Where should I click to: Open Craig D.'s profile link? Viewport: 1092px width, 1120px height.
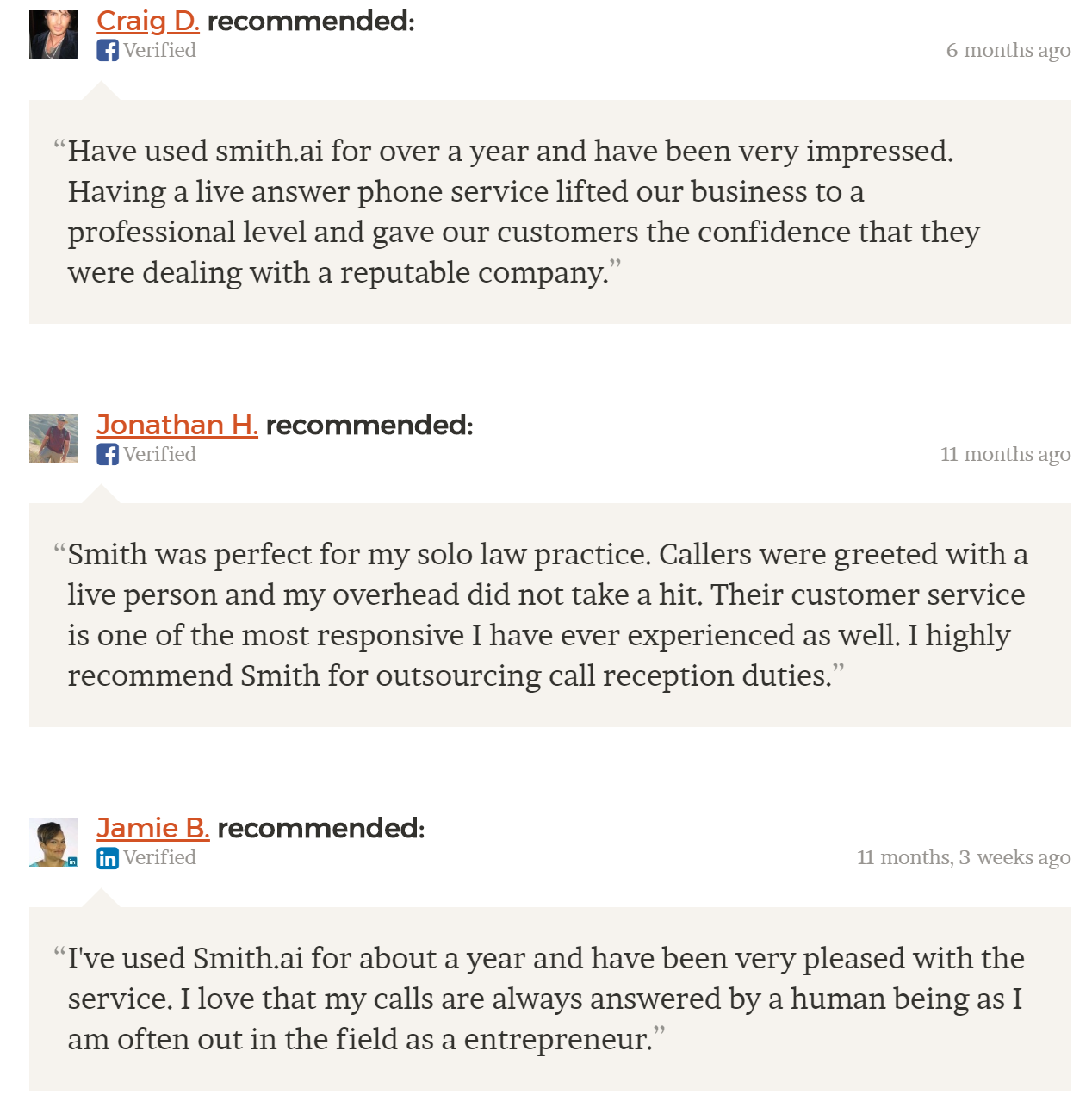point(148,21)
